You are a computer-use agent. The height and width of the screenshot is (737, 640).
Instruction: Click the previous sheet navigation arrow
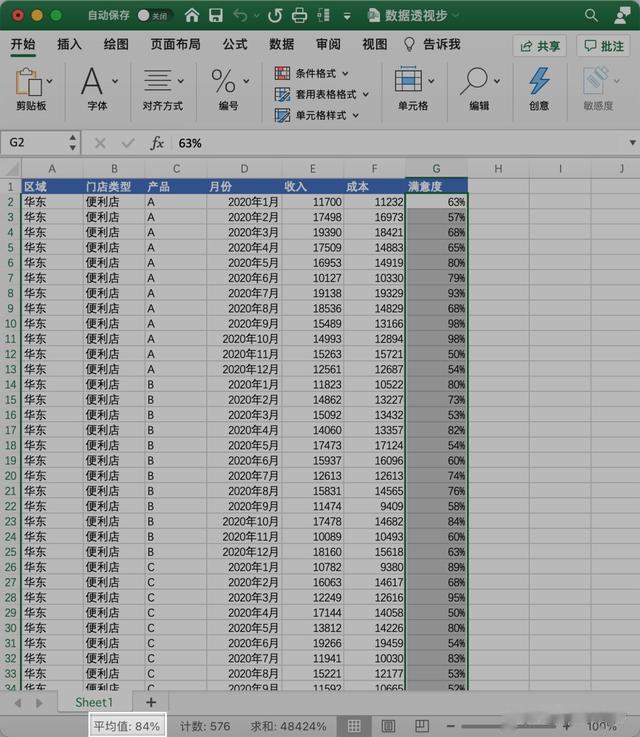[18, 703]
